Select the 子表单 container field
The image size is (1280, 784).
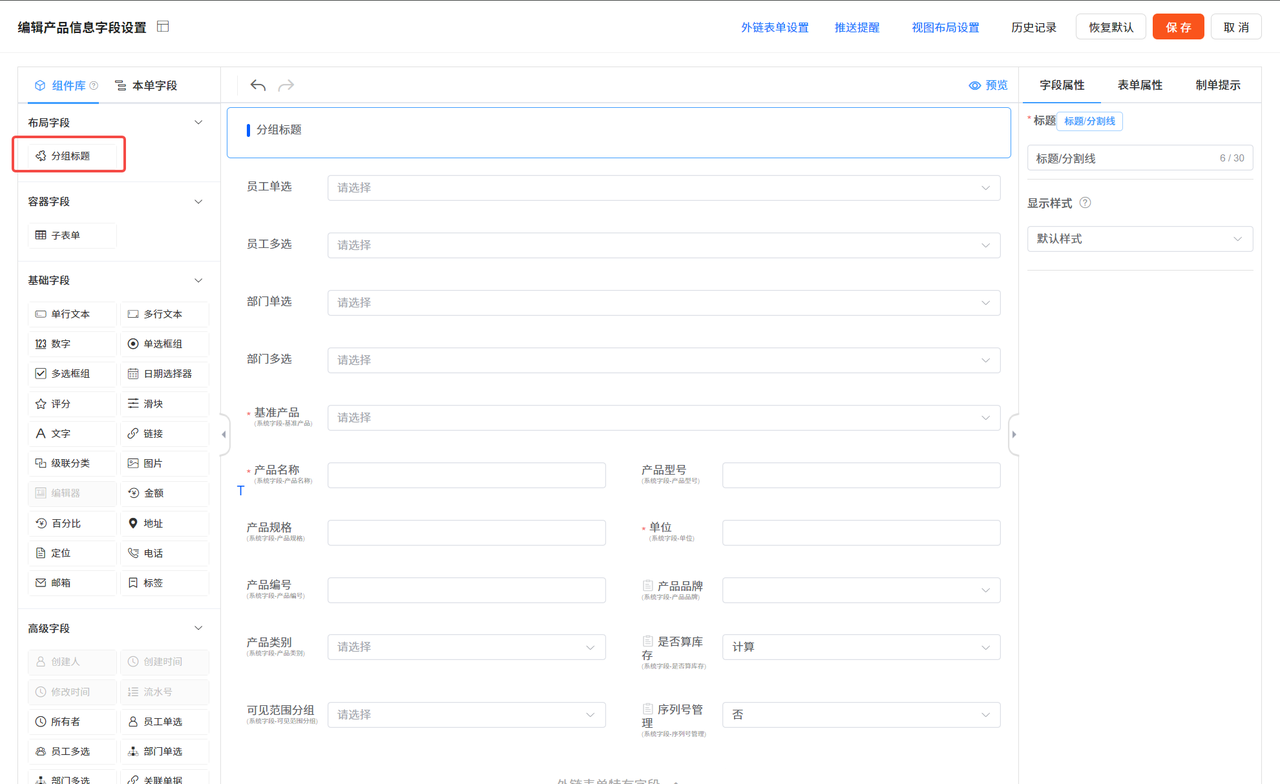point(71,235)
